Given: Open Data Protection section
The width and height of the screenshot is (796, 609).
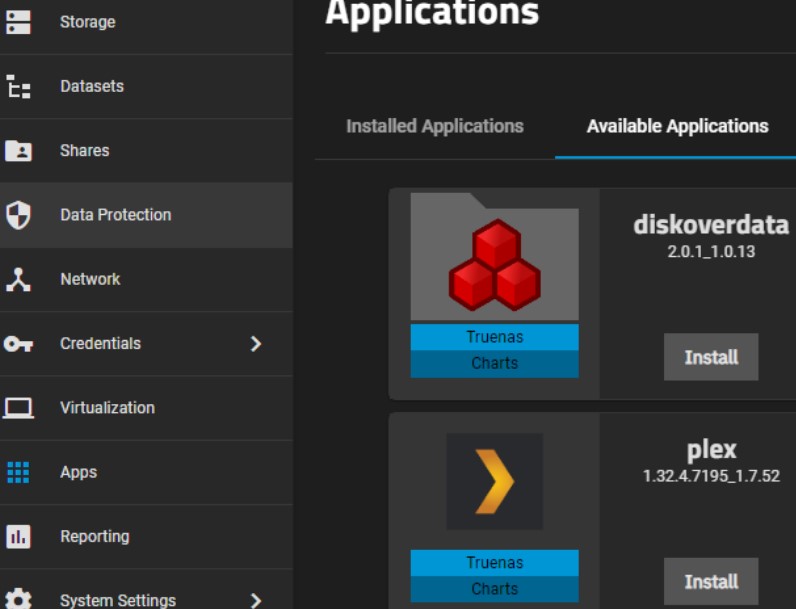Looking at the screenshot, I should 146,215.
